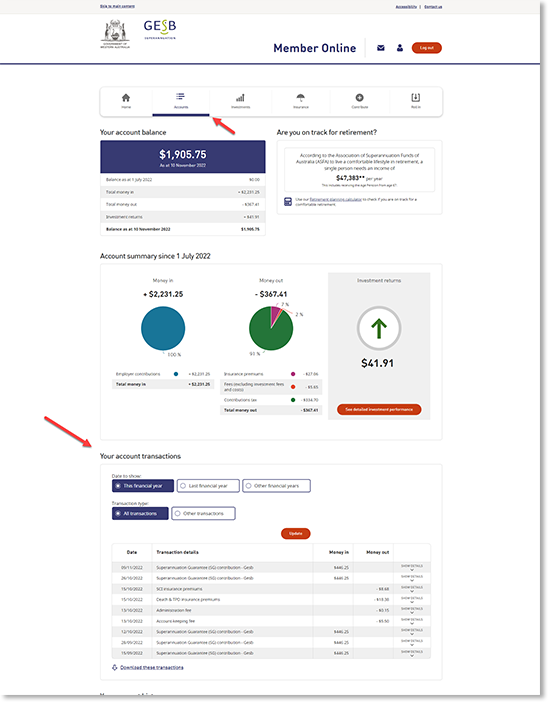Click the 09/11/2022 date cell
The image size is (550, 705).
pos(132,569)
